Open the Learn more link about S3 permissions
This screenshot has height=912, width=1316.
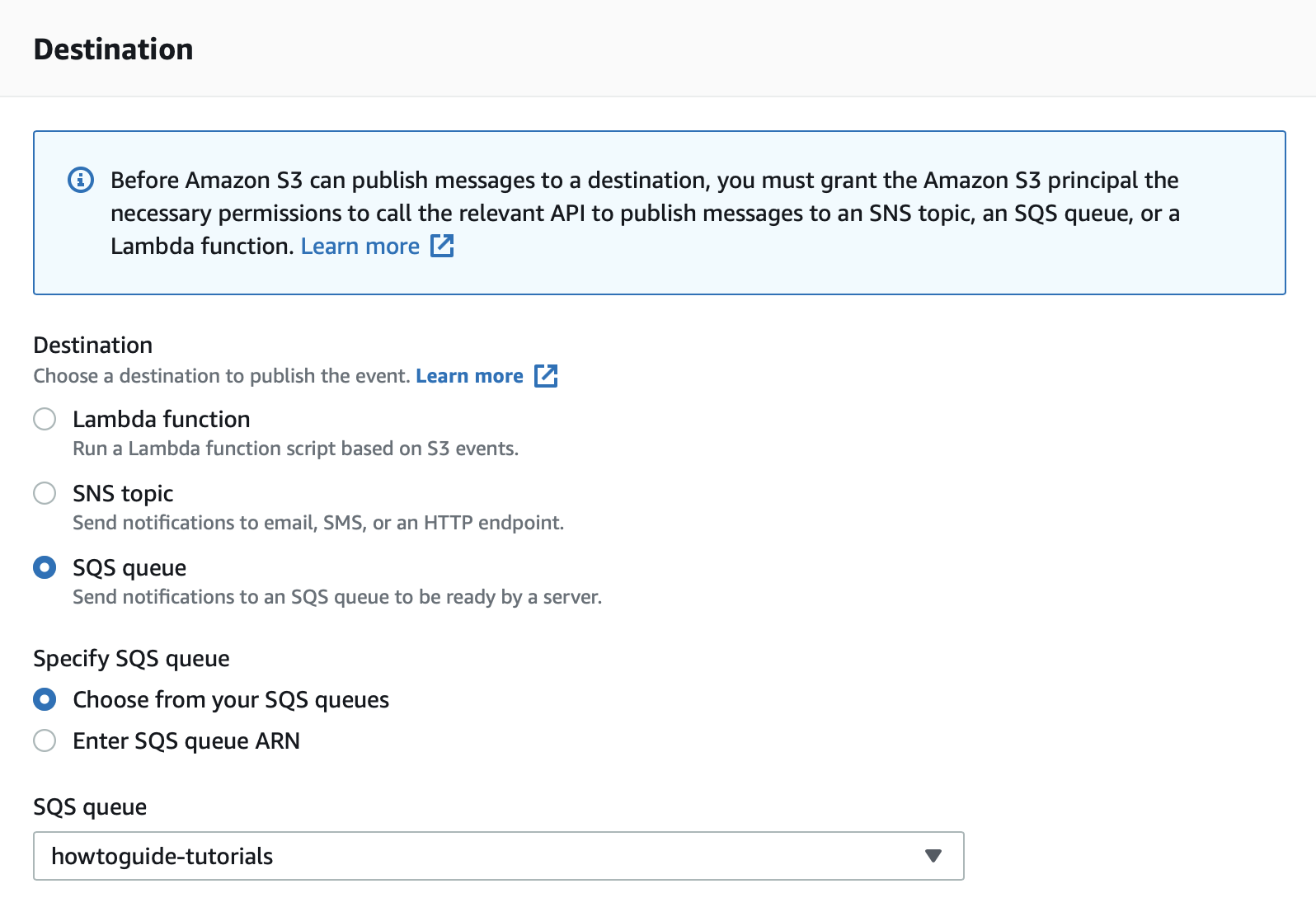[x=360, y=247]
